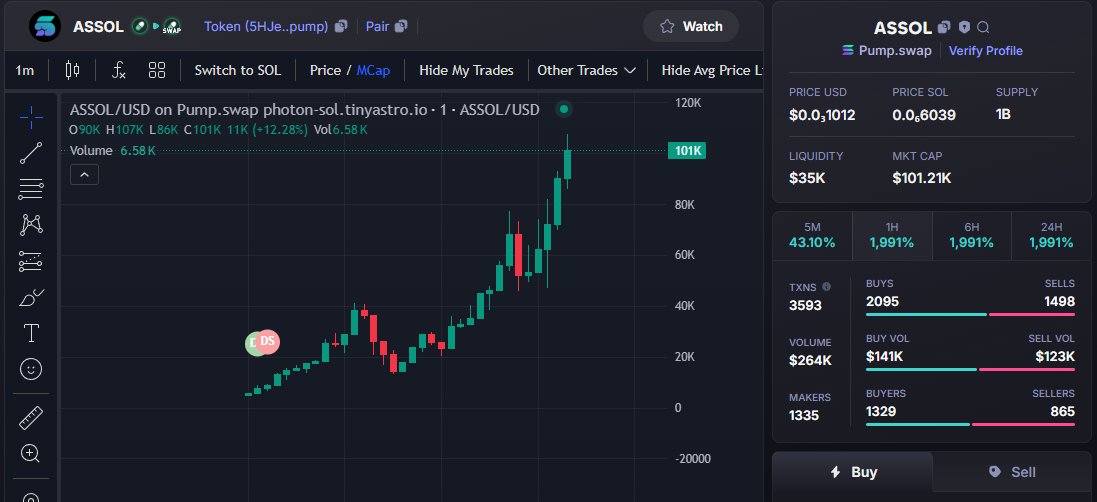Click the ASSOL token logo
This screenshot has width=1097, height=502.
tap(45, 27)
